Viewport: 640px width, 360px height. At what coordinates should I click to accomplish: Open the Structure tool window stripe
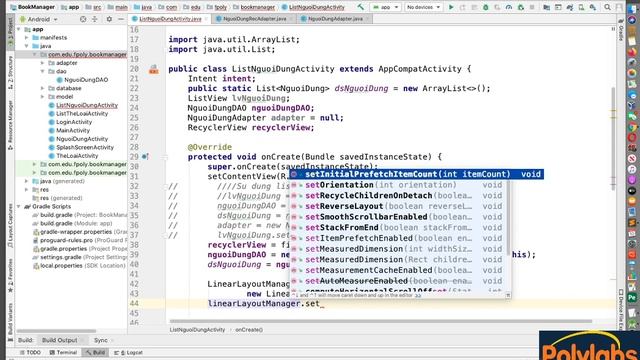[x=10, y=73]
